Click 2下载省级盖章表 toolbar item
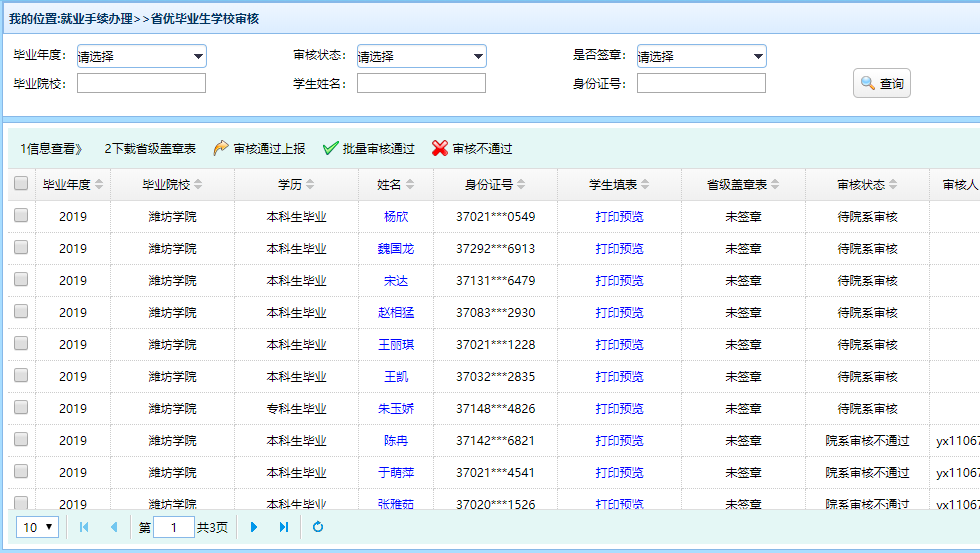 [150, 149]
